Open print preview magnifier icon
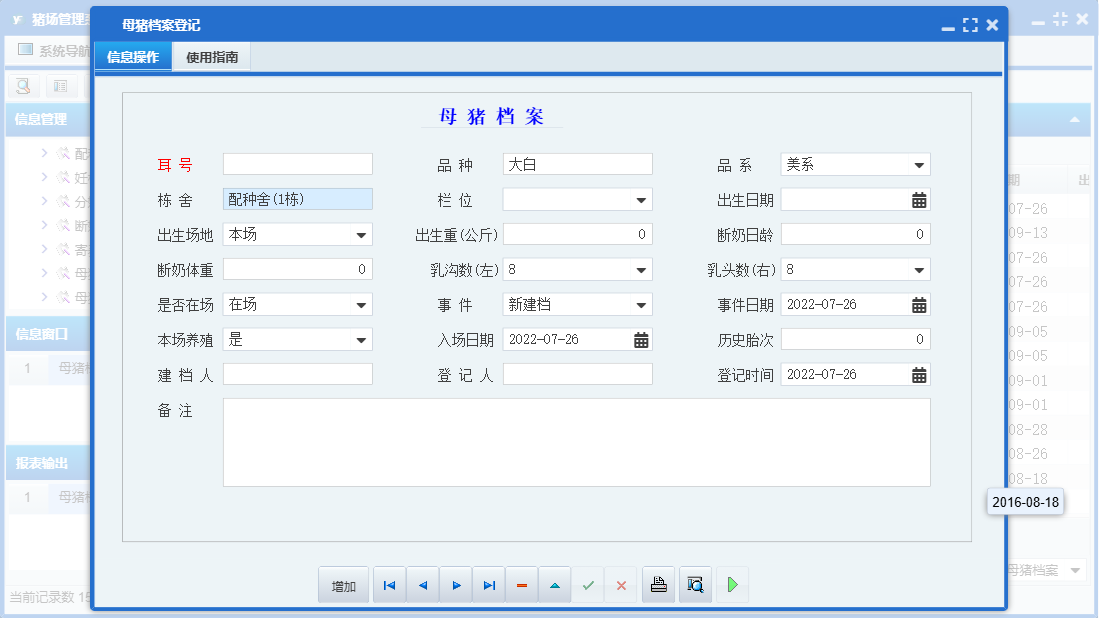The image size is (1099, 618). [695, 585]
